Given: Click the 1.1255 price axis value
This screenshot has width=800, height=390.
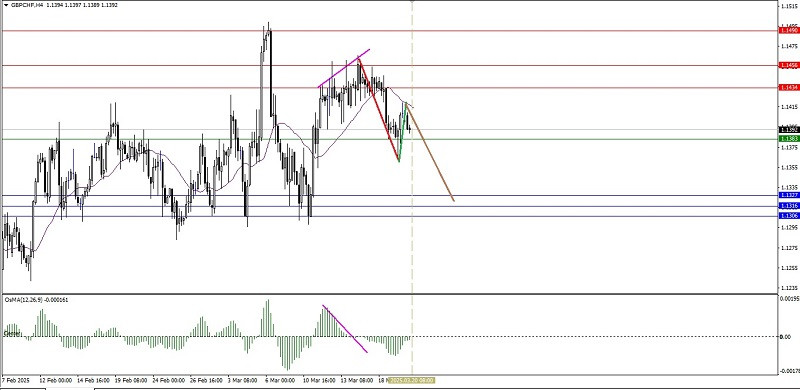Looking at the screenshot, I should click(x=789, y=267).
